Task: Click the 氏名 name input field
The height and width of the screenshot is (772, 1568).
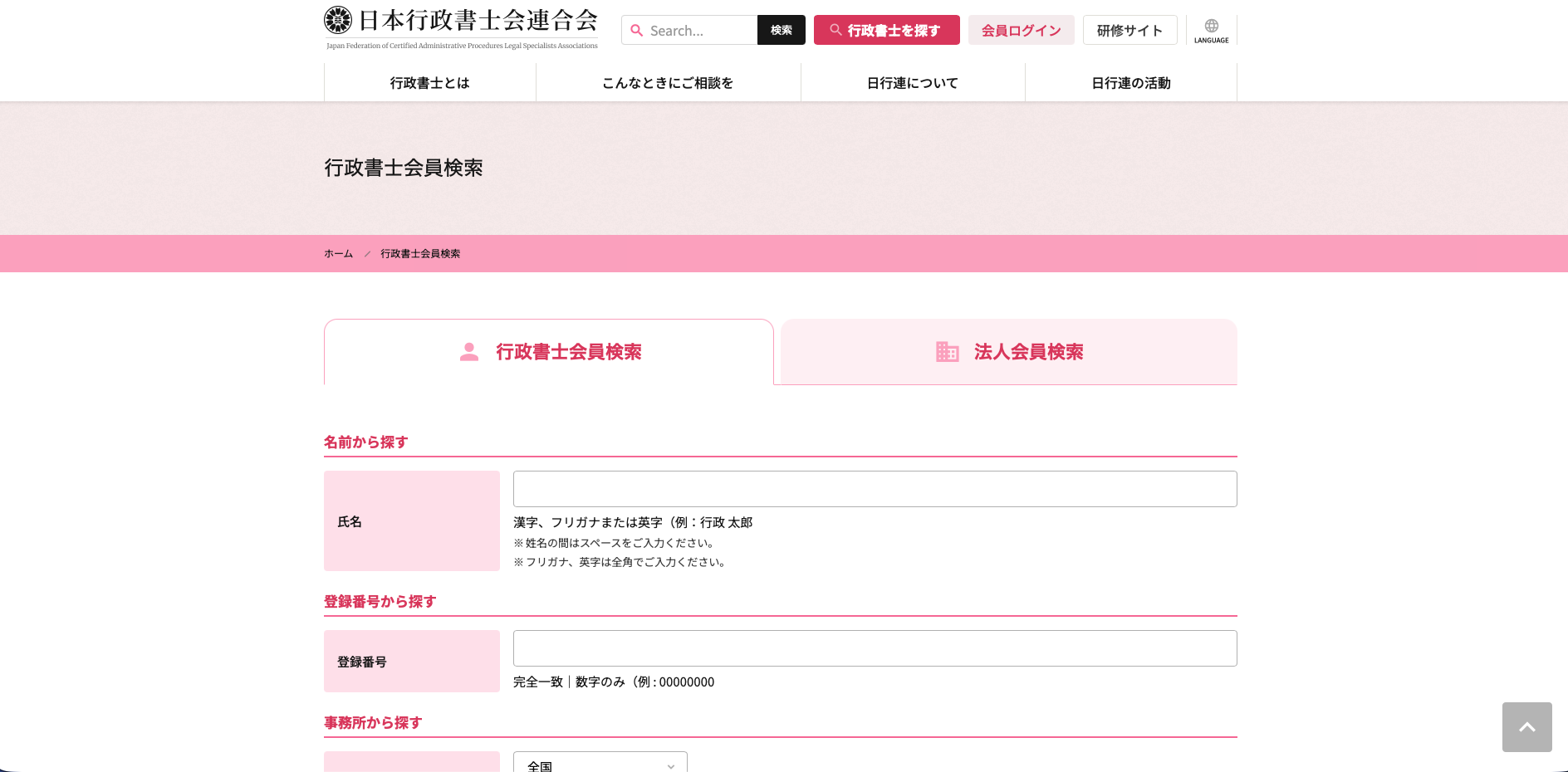Action: point(875,489)
